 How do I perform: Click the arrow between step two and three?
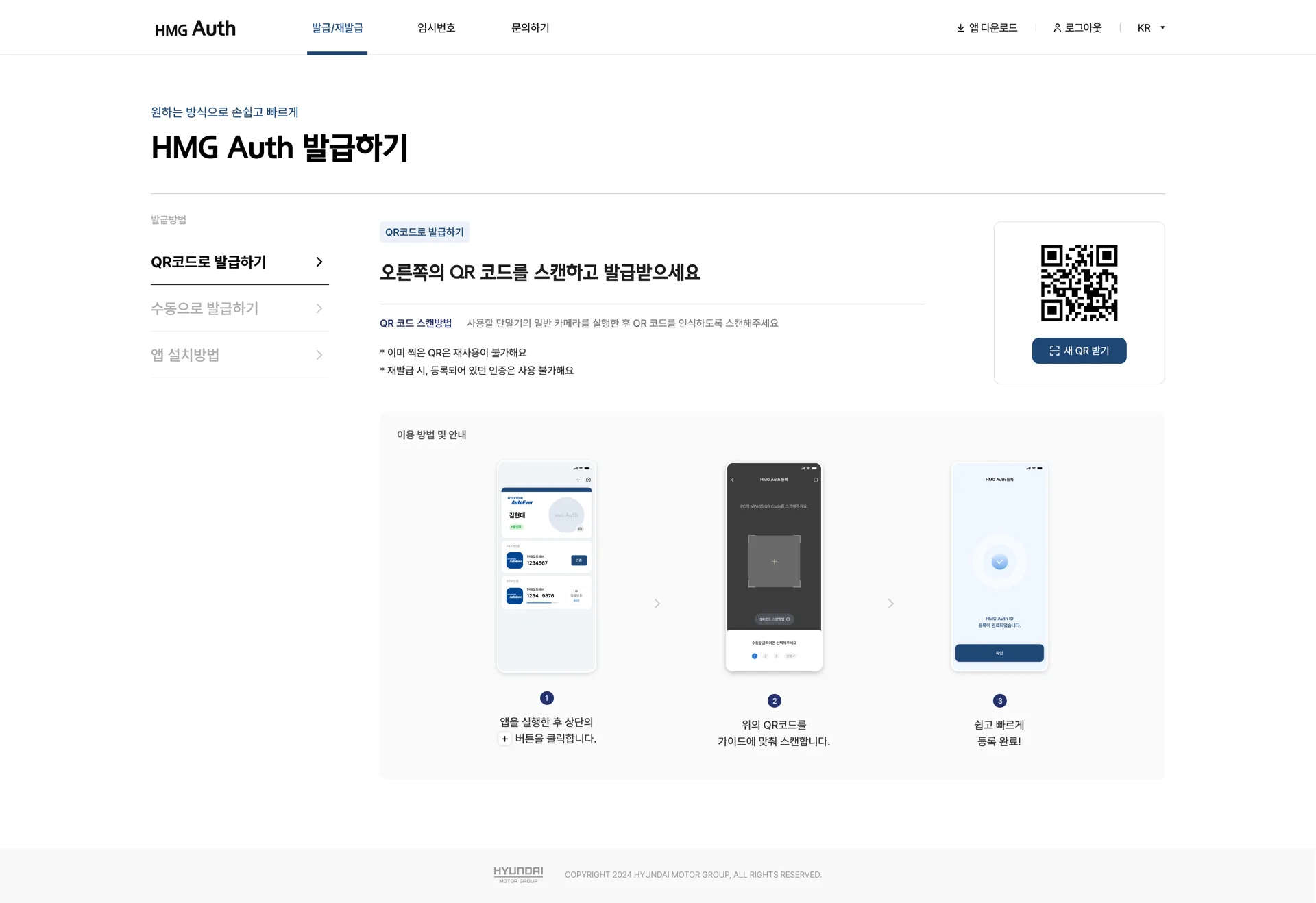891,604
